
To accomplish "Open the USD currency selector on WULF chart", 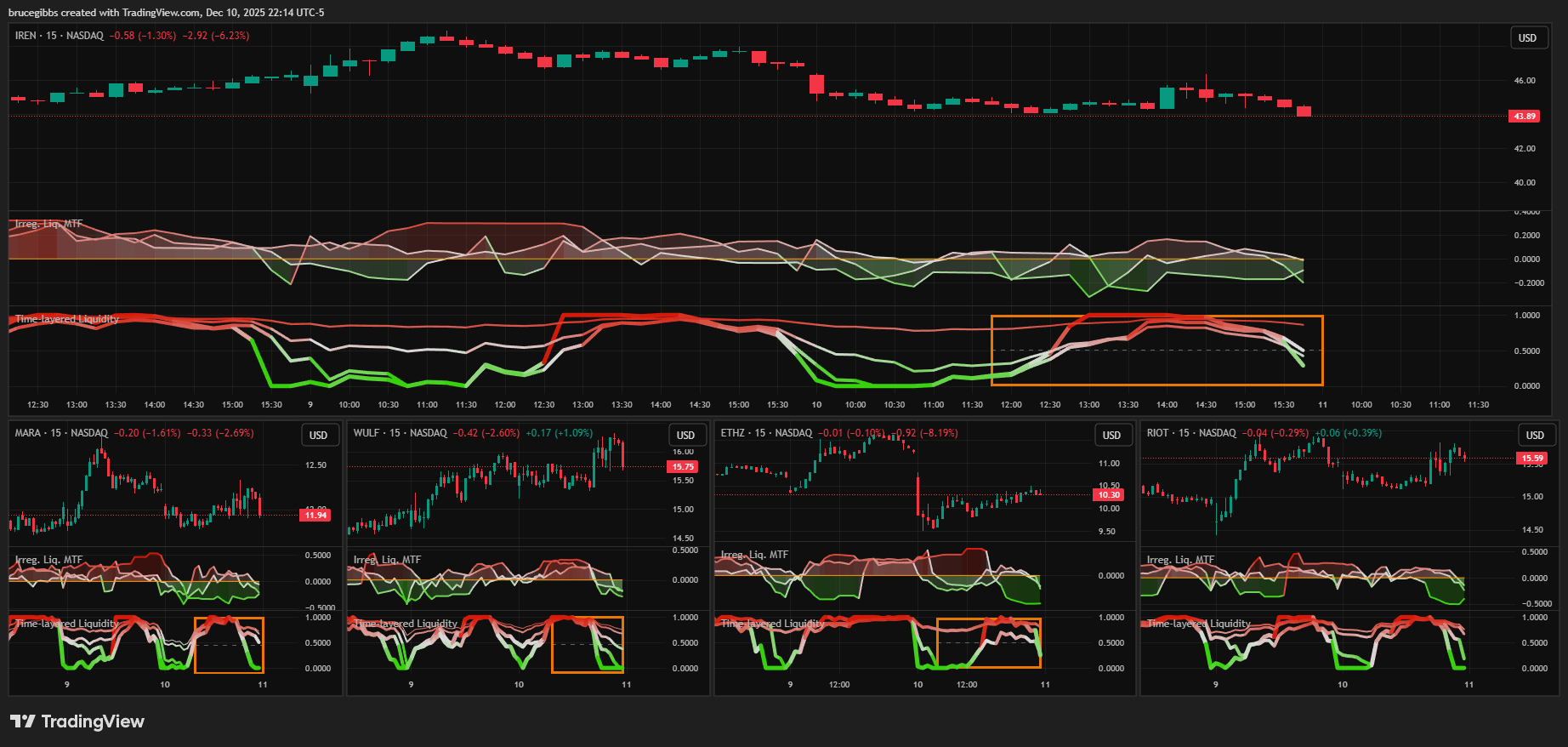I will tap(685, 436).
